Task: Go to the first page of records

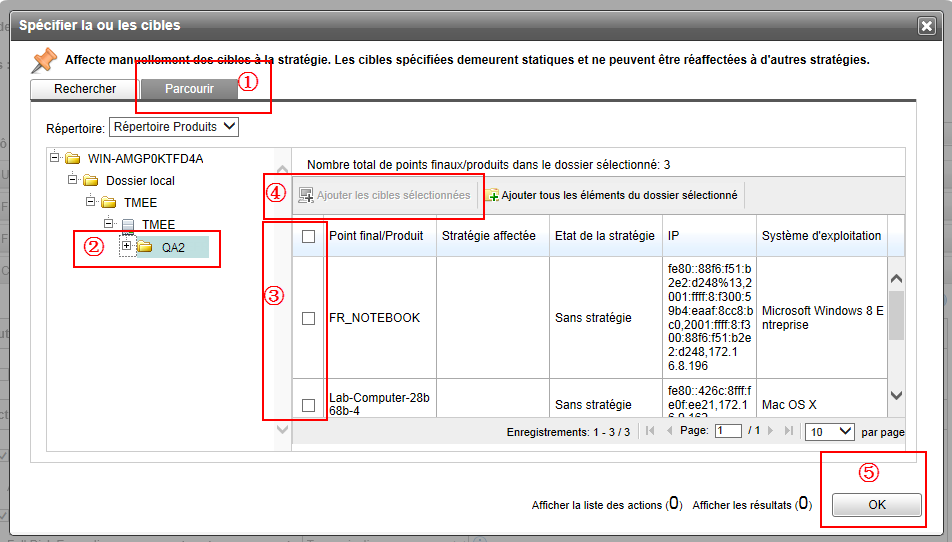Action: pos(651,431)
